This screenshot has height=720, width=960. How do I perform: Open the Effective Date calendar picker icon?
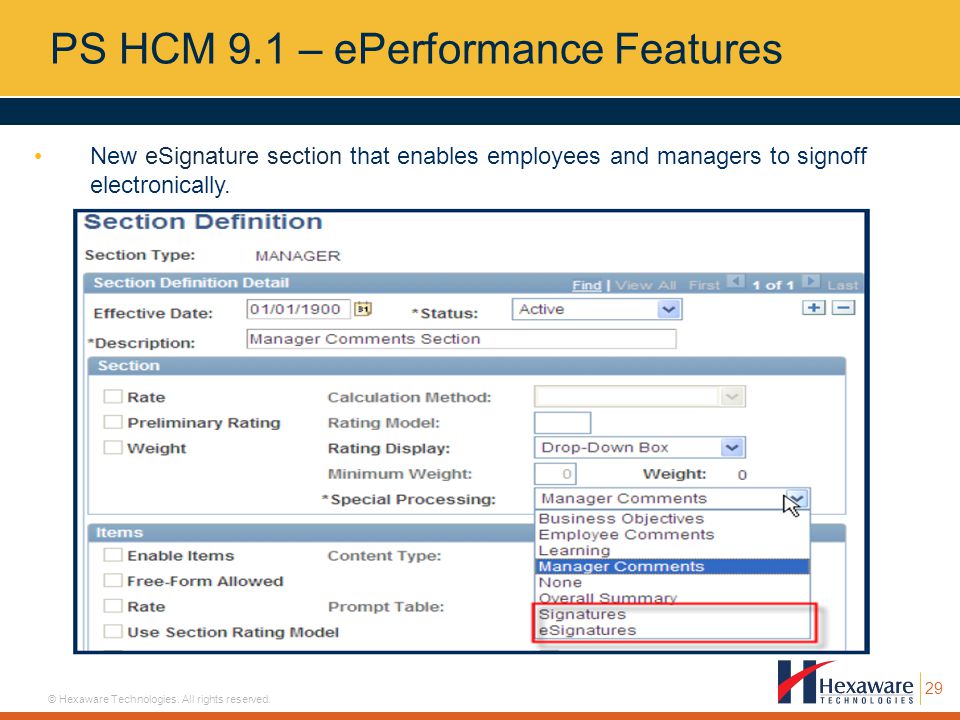coord(363,309)
